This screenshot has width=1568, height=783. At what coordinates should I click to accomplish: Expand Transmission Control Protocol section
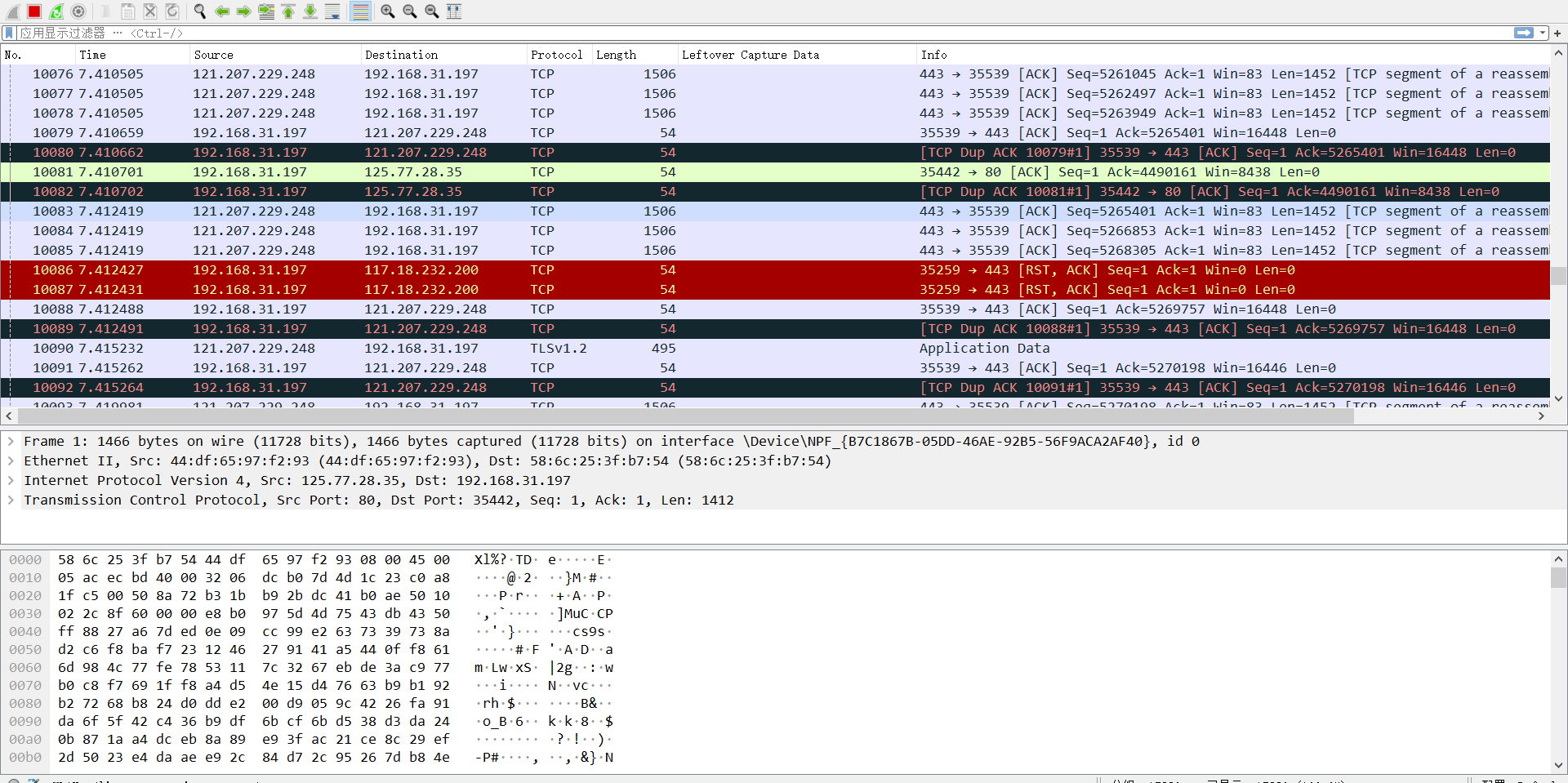[x=11, y=500]
